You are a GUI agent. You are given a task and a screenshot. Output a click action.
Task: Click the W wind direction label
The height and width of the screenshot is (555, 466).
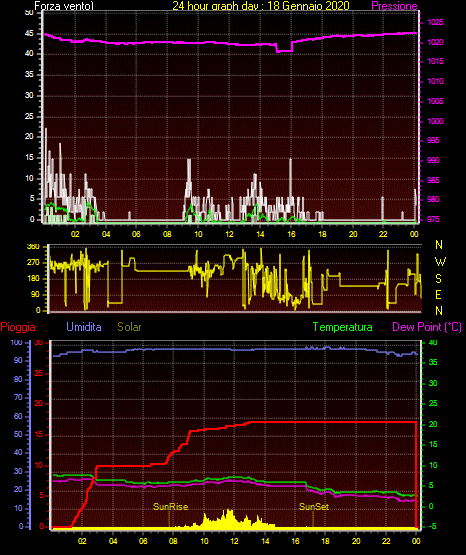(440, 262)
